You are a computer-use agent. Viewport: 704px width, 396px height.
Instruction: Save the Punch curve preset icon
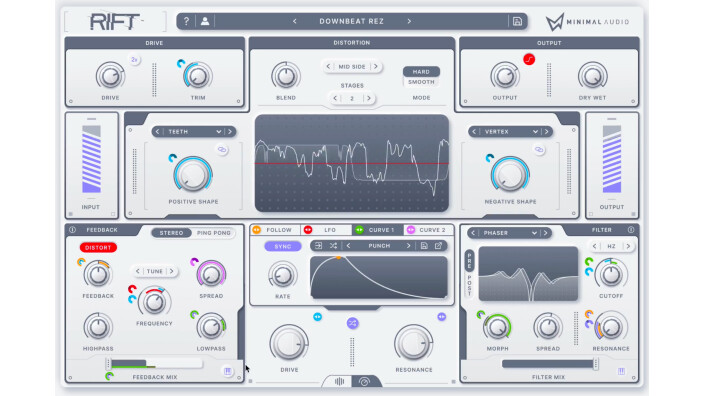[424, 246]
